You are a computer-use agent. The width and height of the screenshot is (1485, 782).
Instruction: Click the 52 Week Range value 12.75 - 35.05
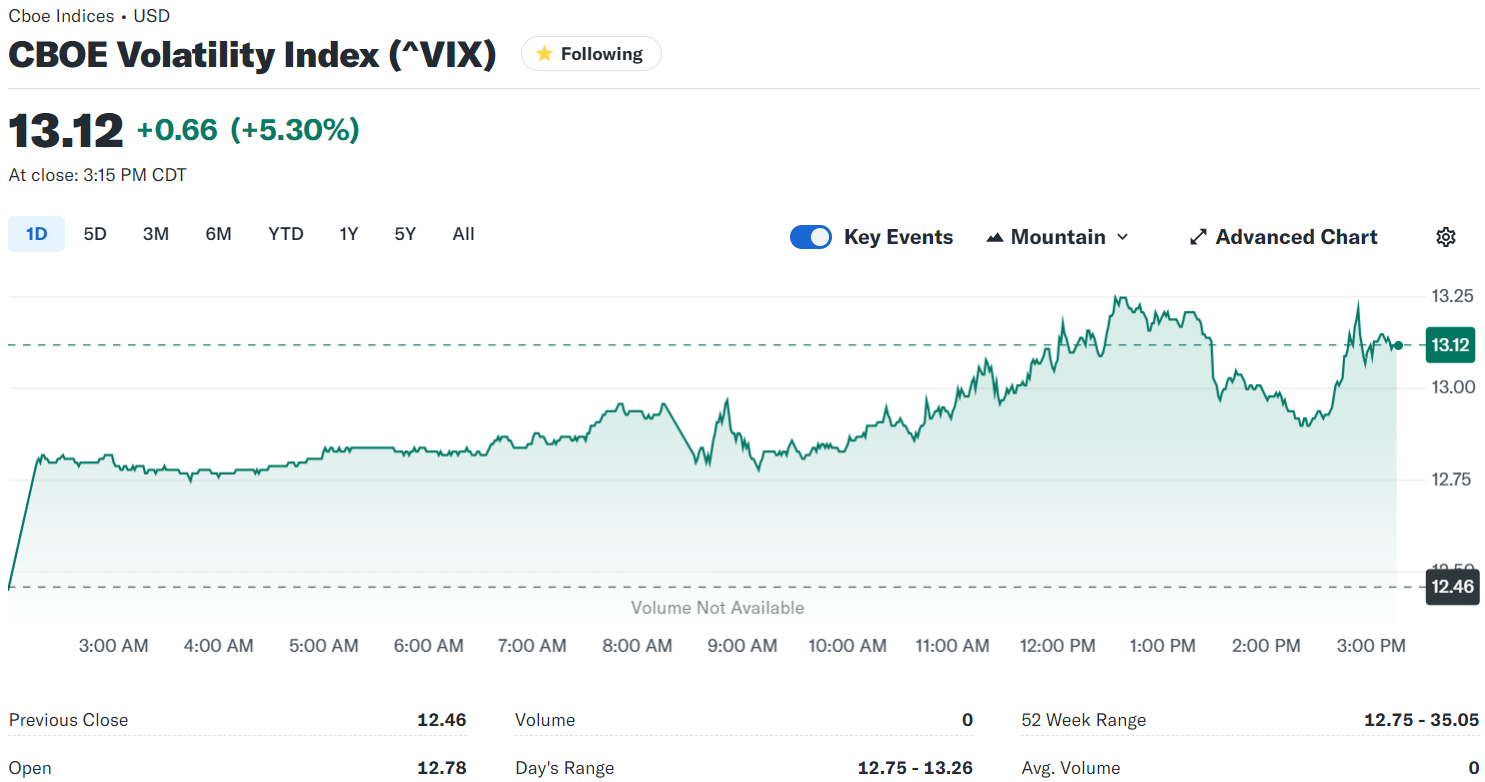click(x=1422, y=720)
